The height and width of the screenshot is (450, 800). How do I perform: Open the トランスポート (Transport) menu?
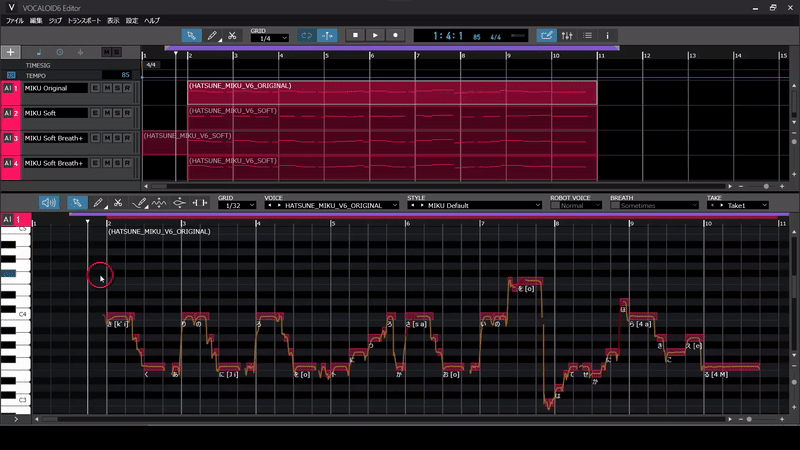pyautogui.click(x=84, y=20)
